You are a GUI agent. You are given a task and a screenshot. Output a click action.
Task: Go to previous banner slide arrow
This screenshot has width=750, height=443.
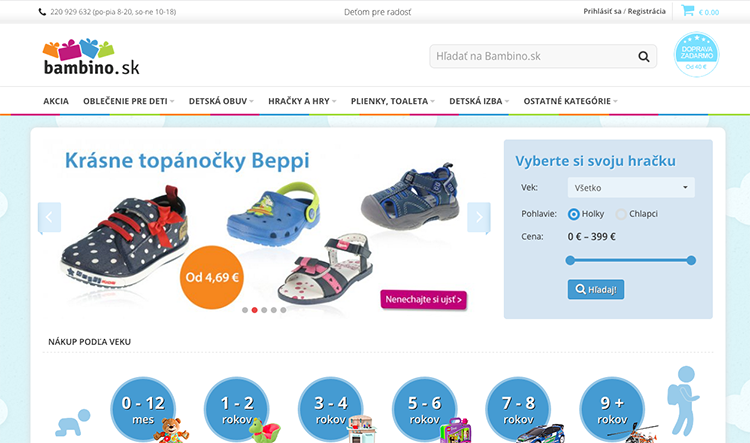pyautogui.click(x=49, y=217)
